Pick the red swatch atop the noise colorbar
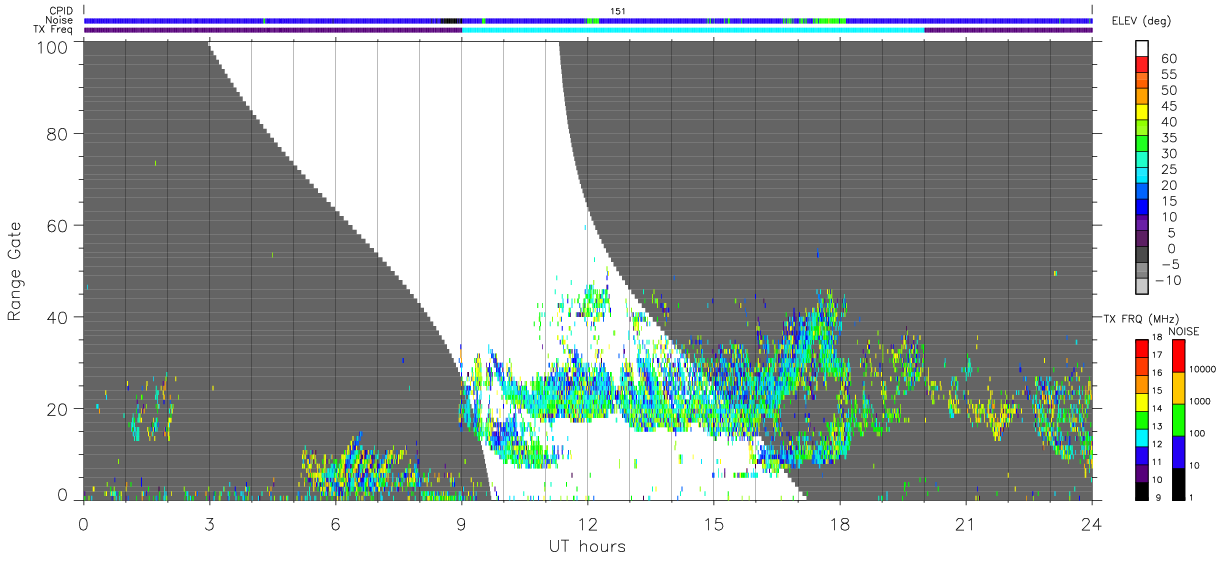Viewport: 1228px width, 567px height. pyautogui.click(x=1178, y=356)
